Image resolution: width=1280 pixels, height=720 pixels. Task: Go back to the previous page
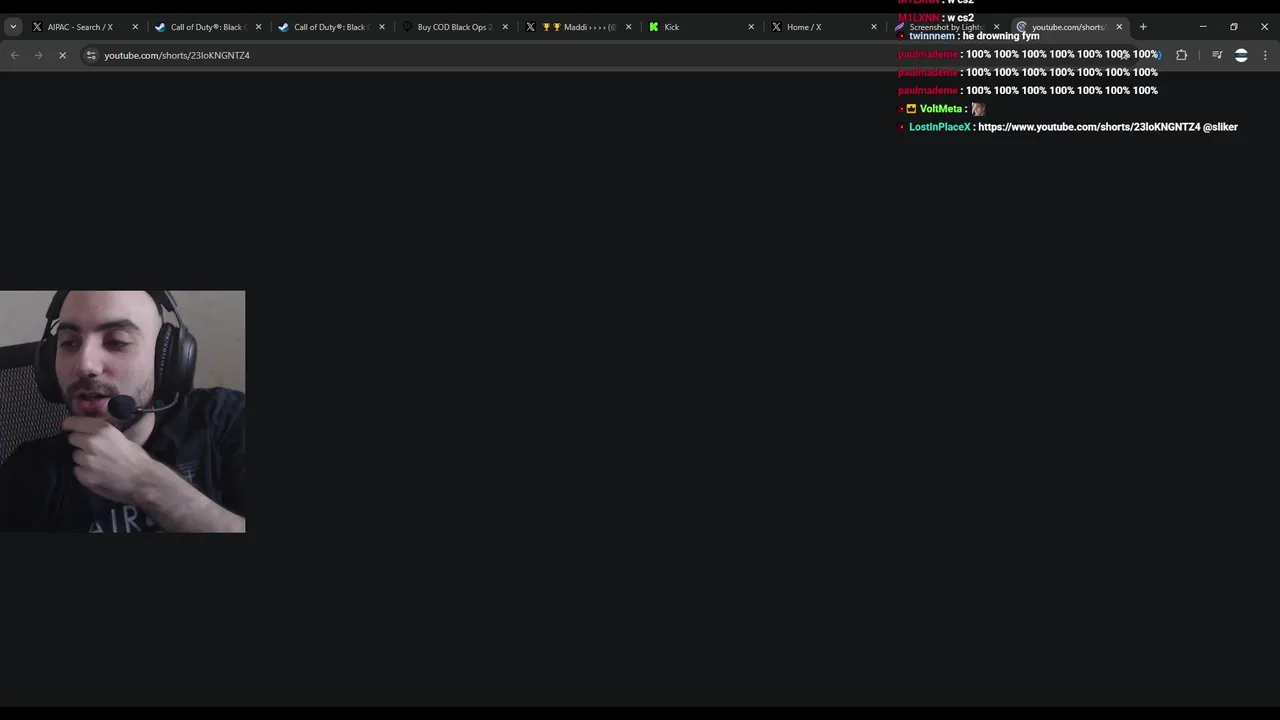coord(14,55)
